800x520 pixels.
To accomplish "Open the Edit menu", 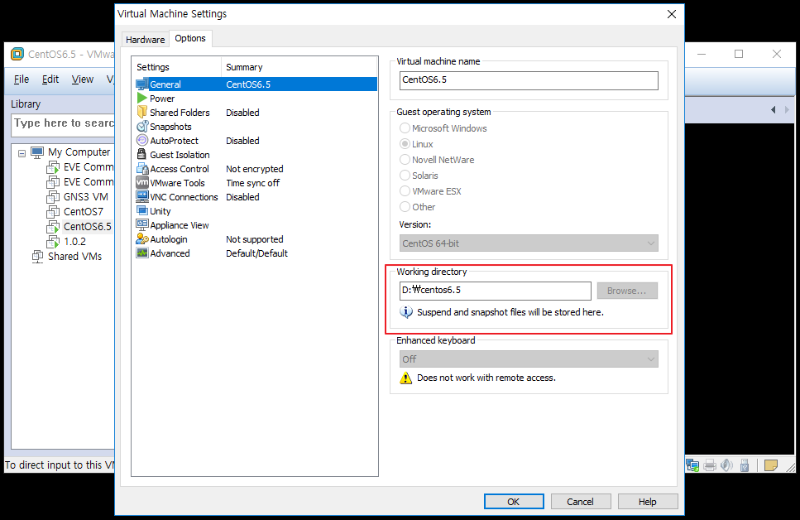I will (50, 79).
